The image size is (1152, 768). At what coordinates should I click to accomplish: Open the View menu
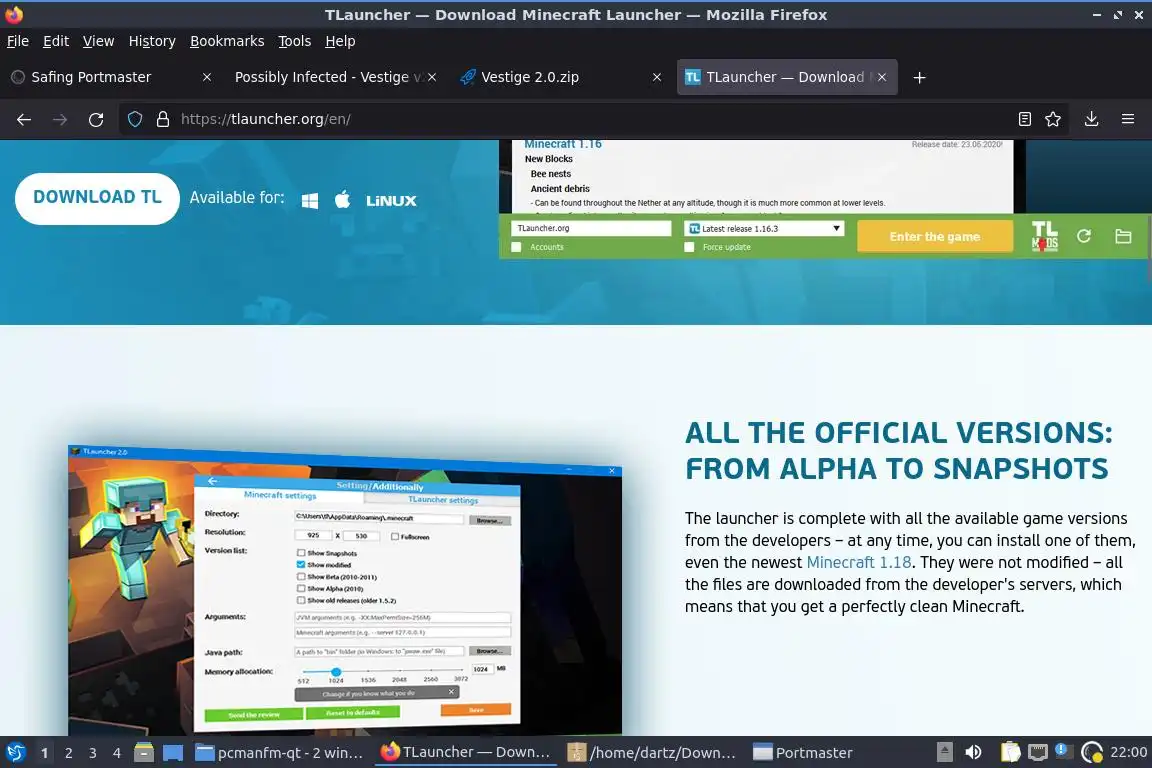(x=98, y=41)
